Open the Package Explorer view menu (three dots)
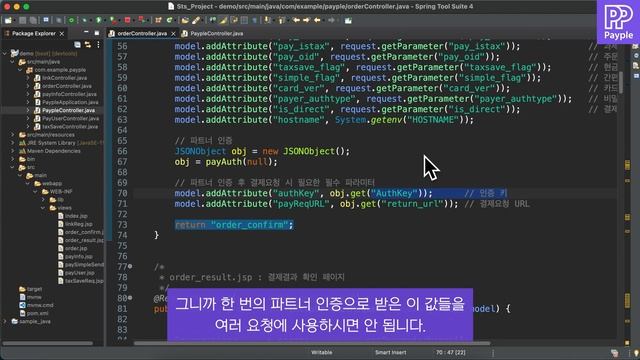This screenshot has height=360, width=640. point(98,45)
